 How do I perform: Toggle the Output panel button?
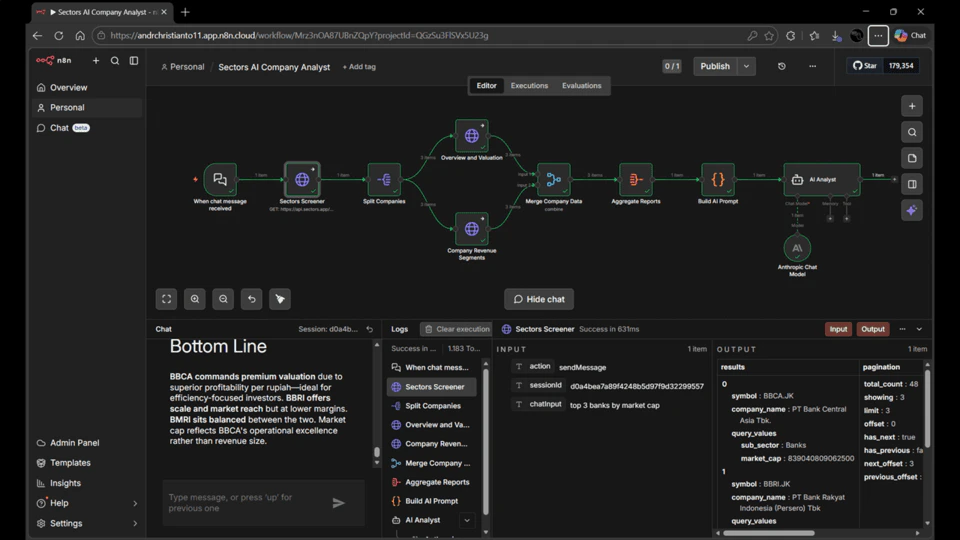(x=872, y=329)
